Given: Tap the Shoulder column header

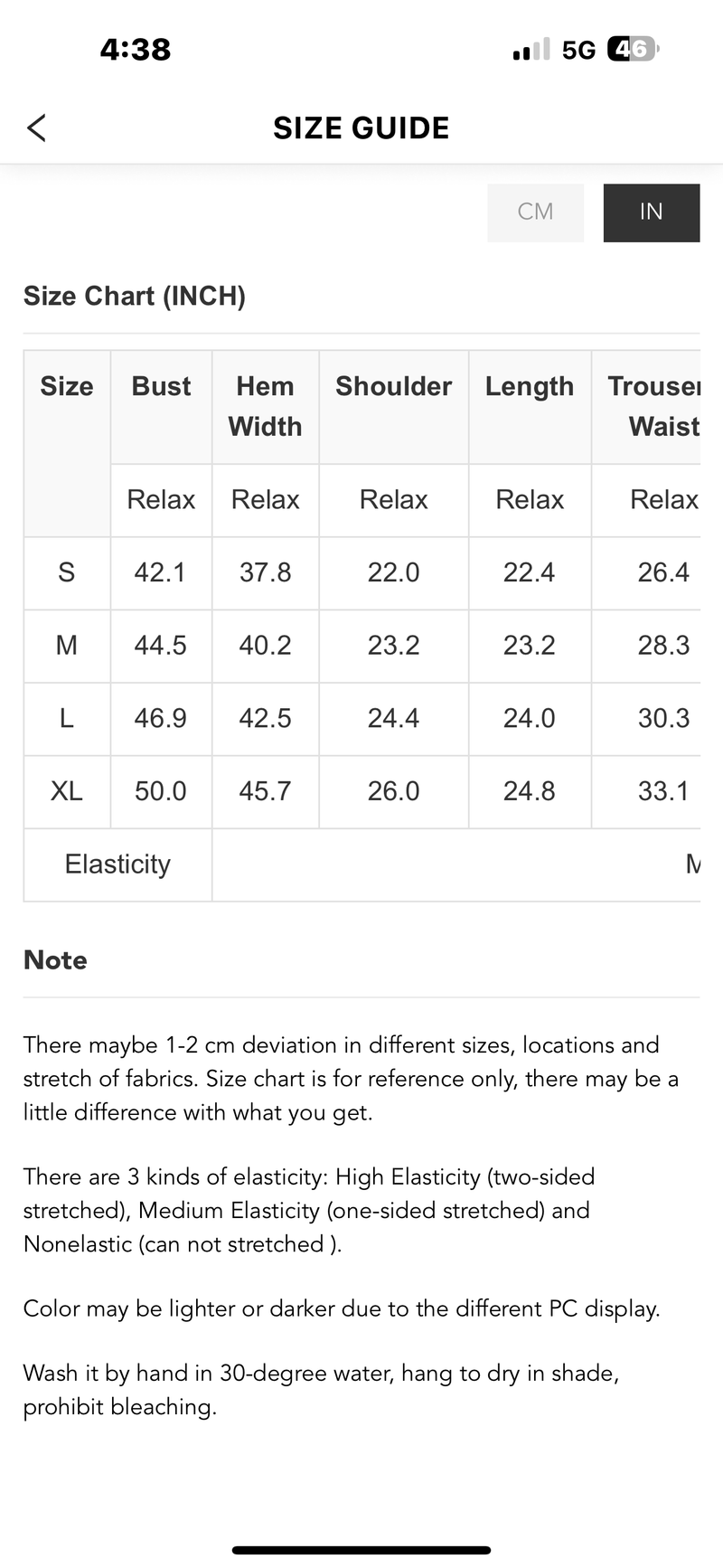Looking at the screenshot, I should pyautogui.click(x=393, y=387).
